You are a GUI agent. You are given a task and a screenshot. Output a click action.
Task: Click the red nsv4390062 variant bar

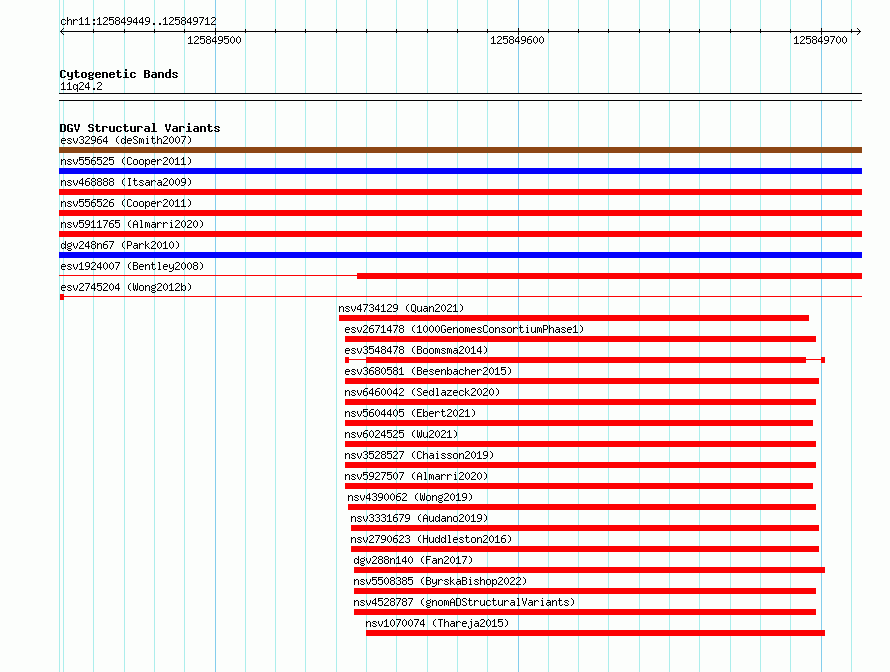point(582,507)
